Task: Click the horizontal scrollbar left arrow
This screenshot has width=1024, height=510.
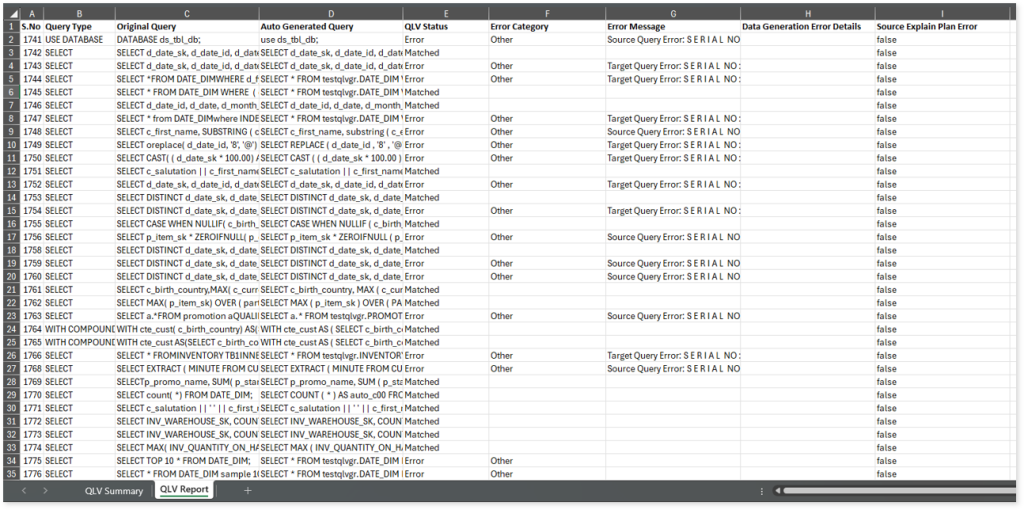Action: pyautogui.click(x=777, y=491)
